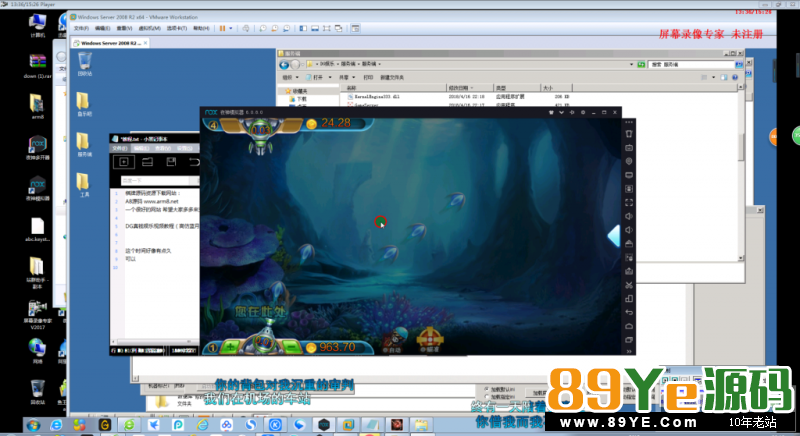Open the 编辑(E) menu in VMware
This screenshot has width=800, height=436.
pos(102,29)
